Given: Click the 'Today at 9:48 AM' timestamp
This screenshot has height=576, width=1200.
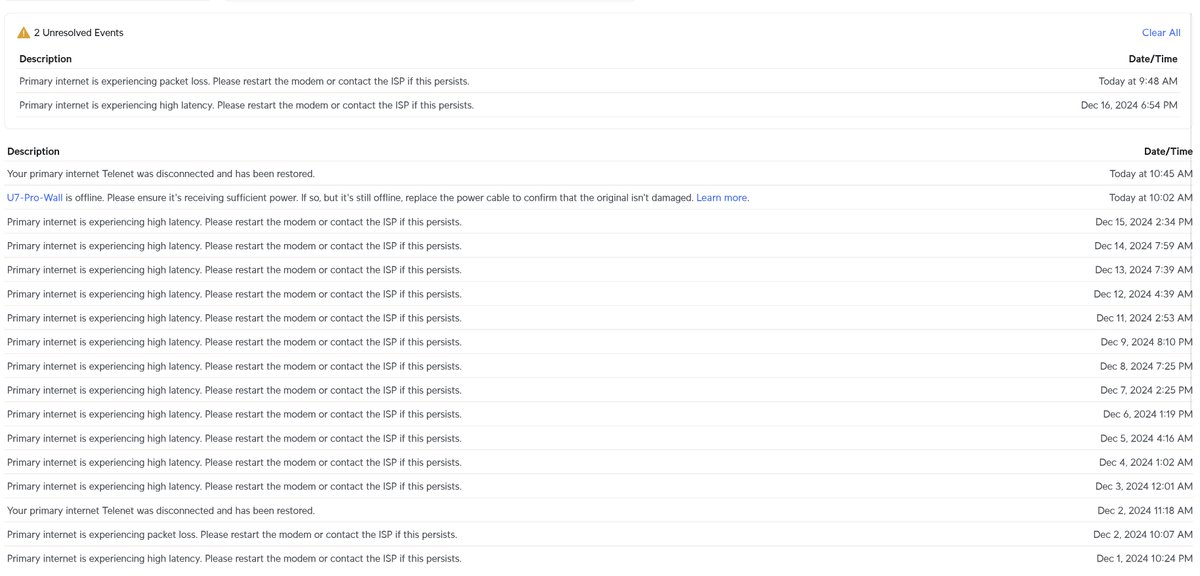Looking at the screenshot, I should coord(1138,81).
